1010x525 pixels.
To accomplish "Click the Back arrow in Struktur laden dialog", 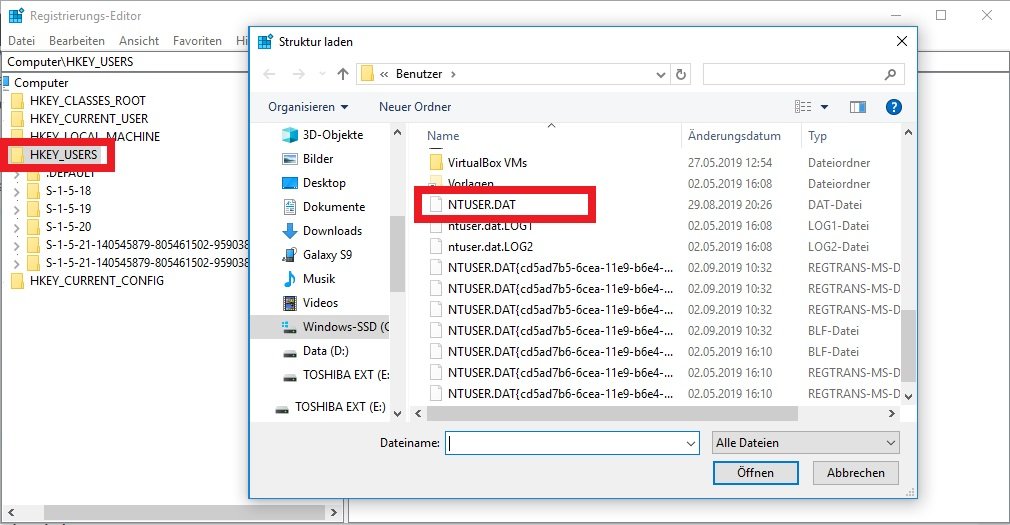I will point(269,74).
